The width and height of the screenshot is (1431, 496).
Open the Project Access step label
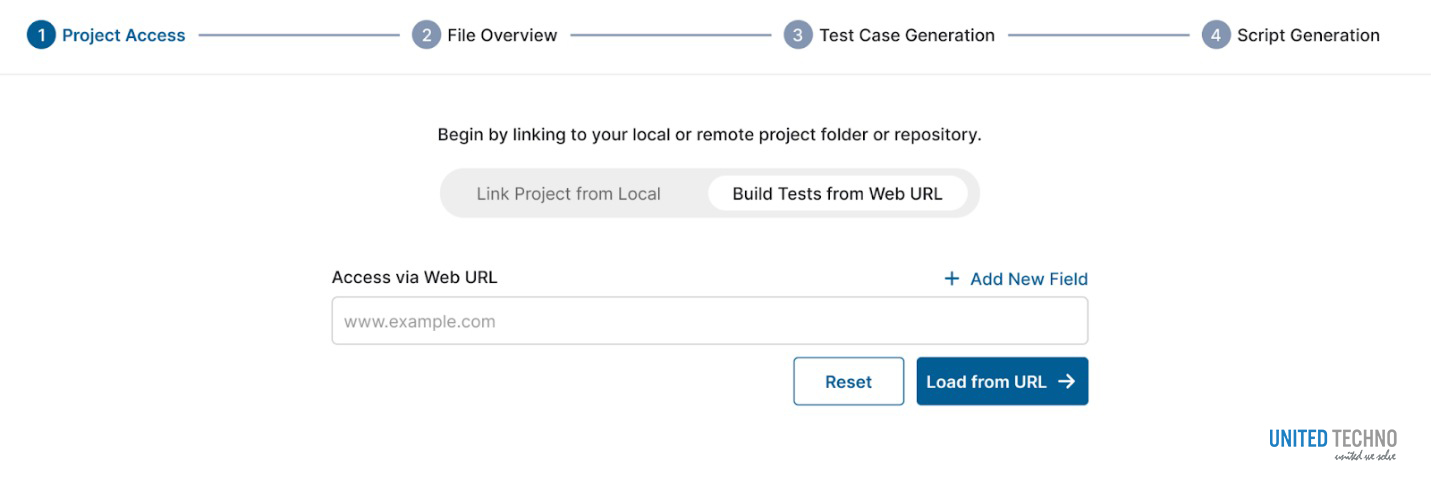[x=123, y=36]
